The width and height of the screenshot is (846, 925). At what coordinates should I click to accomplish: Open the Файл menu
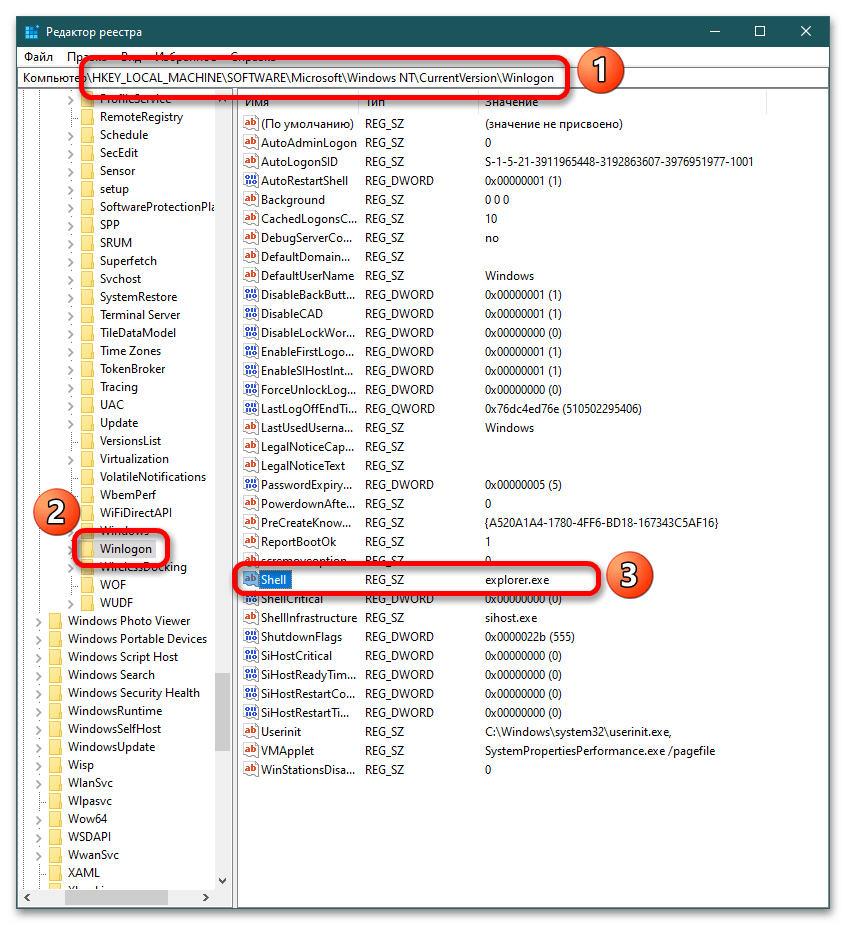click(x=38, y=57)
